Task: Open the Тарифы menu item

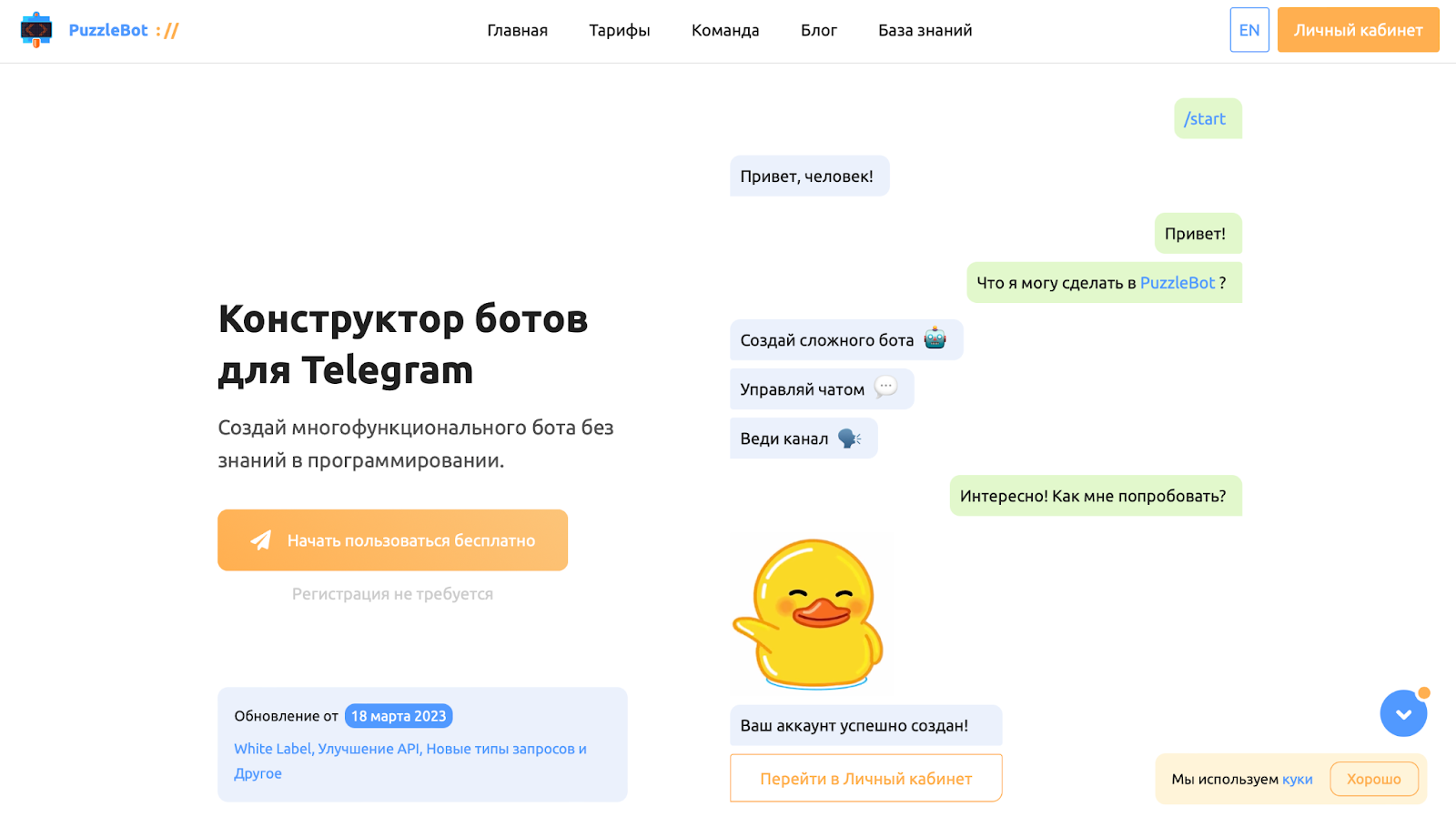Action: point(620,30)
